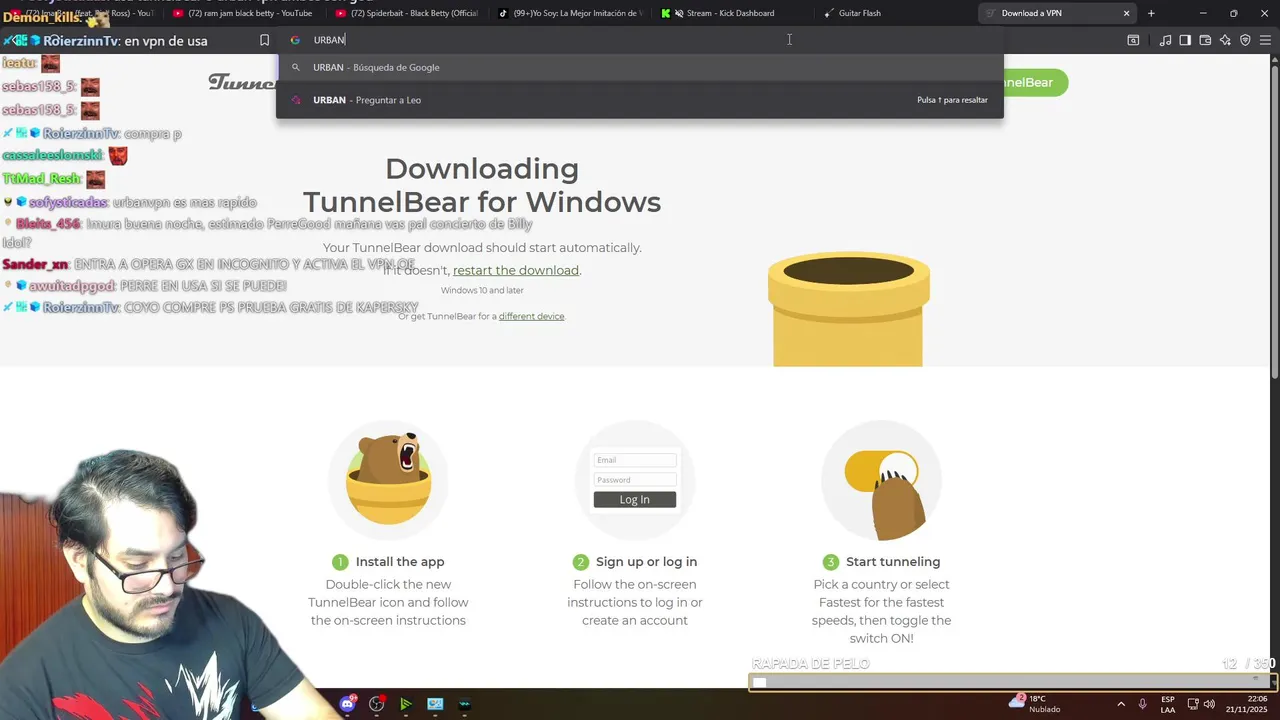1280x720 pixels.
Task: Click the RAPADA DE PELO progress bar
Action: click(1012, 682)
